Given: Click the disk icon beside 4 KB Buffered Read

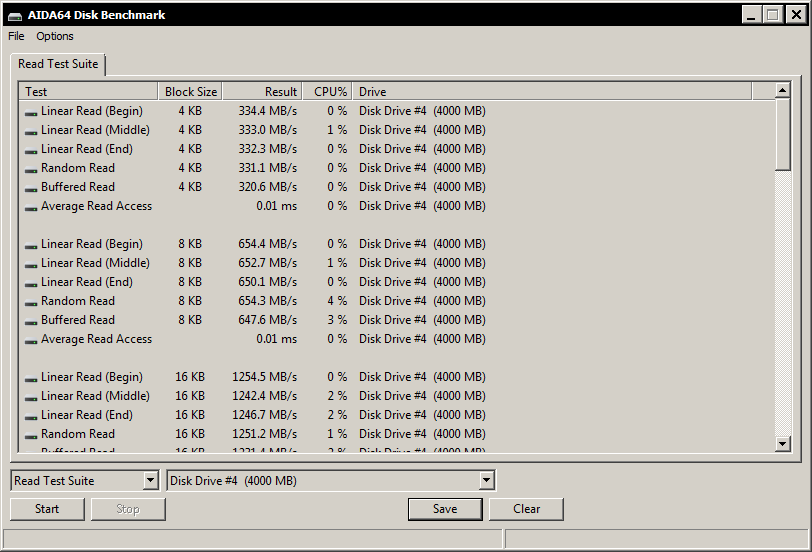Looking at the screenshot, I should [31, 188].
